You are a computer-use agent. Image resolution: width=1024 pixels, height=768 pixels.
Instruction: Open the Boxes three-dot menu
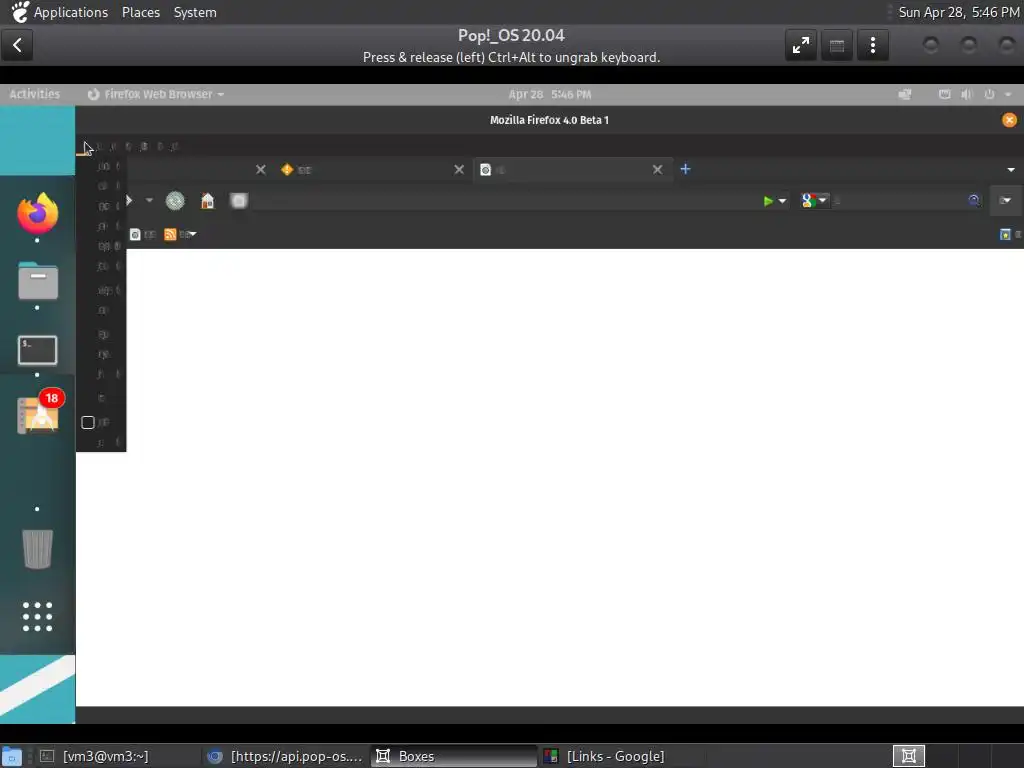[x=872, y=45]
